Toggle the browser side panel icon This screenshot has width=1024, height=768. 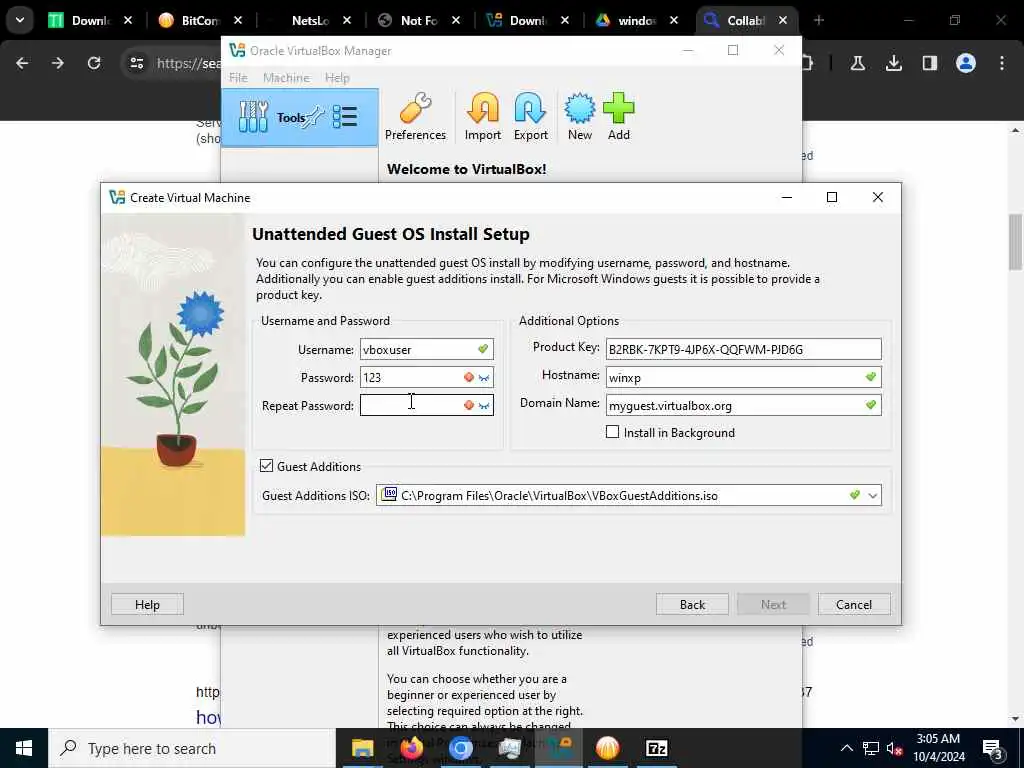click(929, 63)
